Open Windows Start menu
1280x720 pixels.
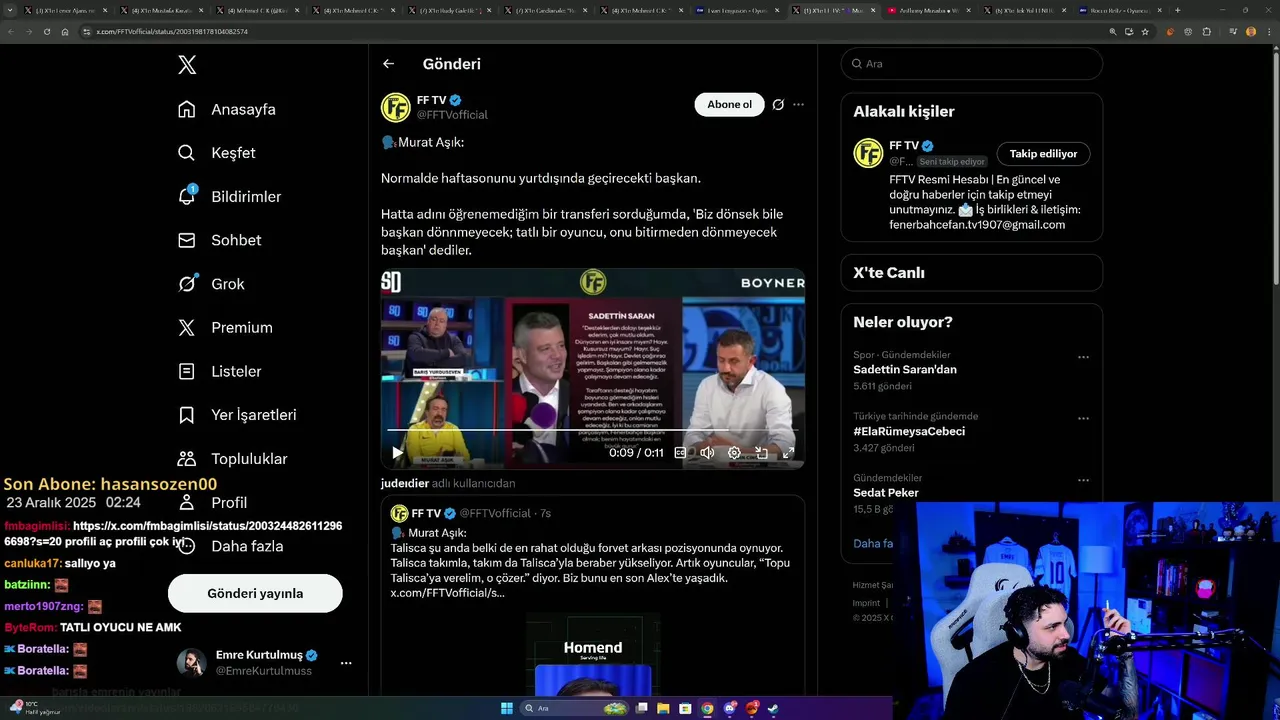click(507, 708)
